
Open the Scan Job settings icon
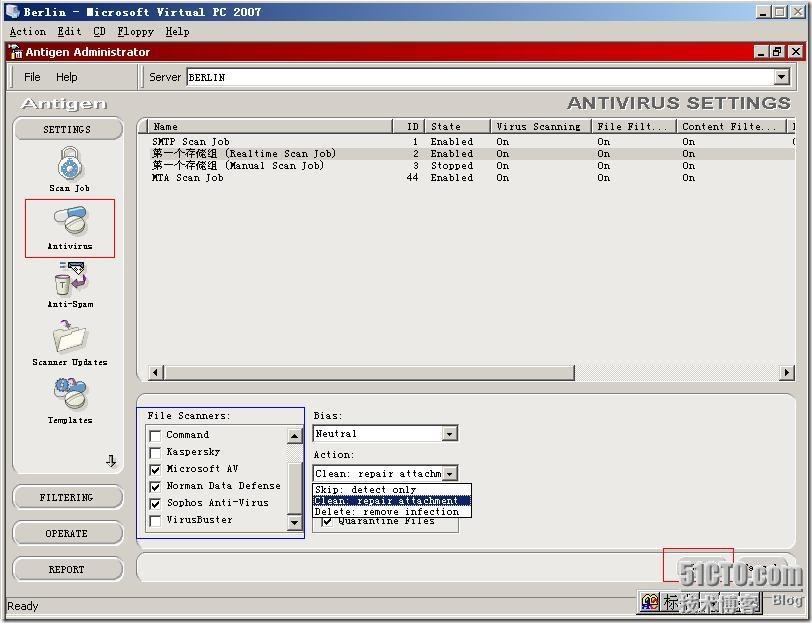click(69, 164)
